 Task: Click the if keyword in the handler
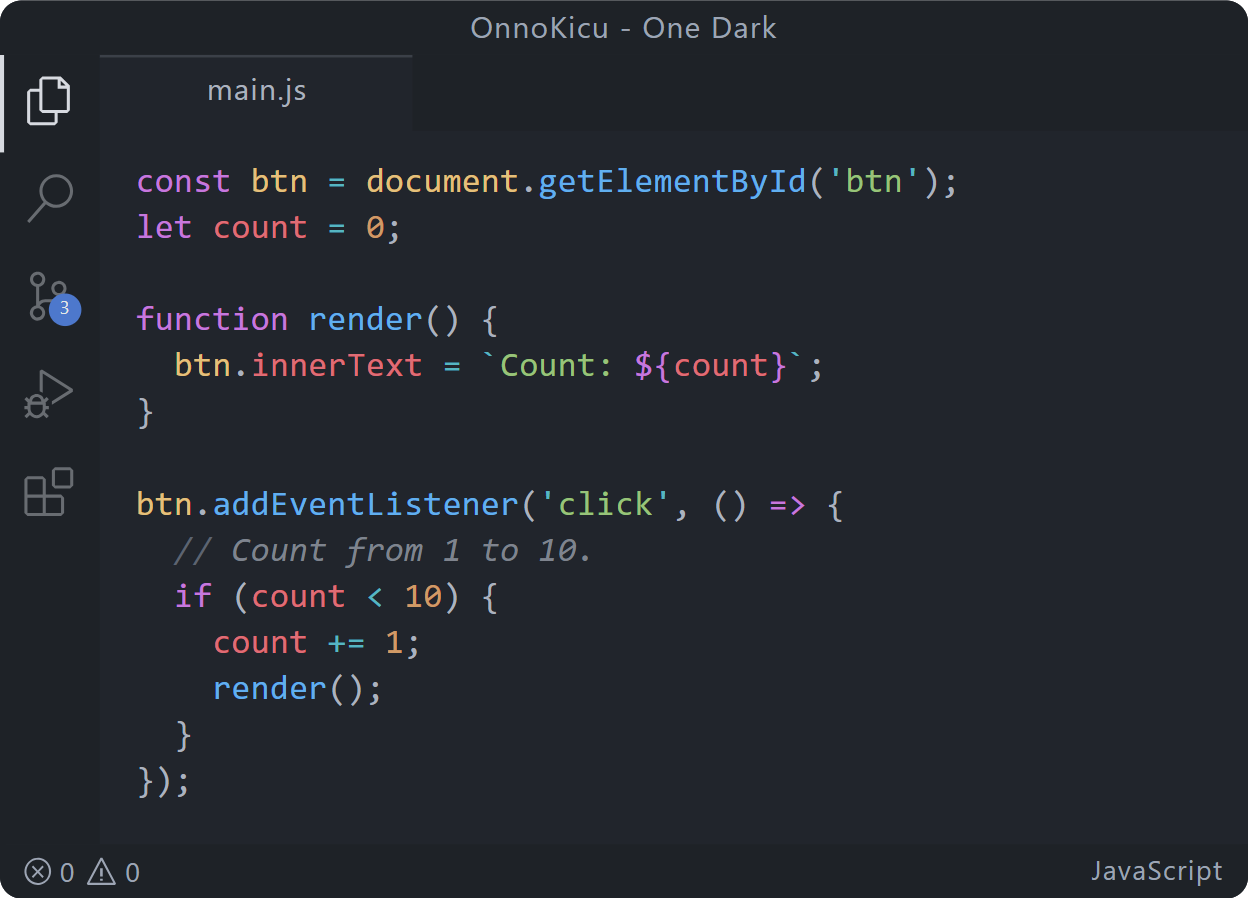coord(192,597)
